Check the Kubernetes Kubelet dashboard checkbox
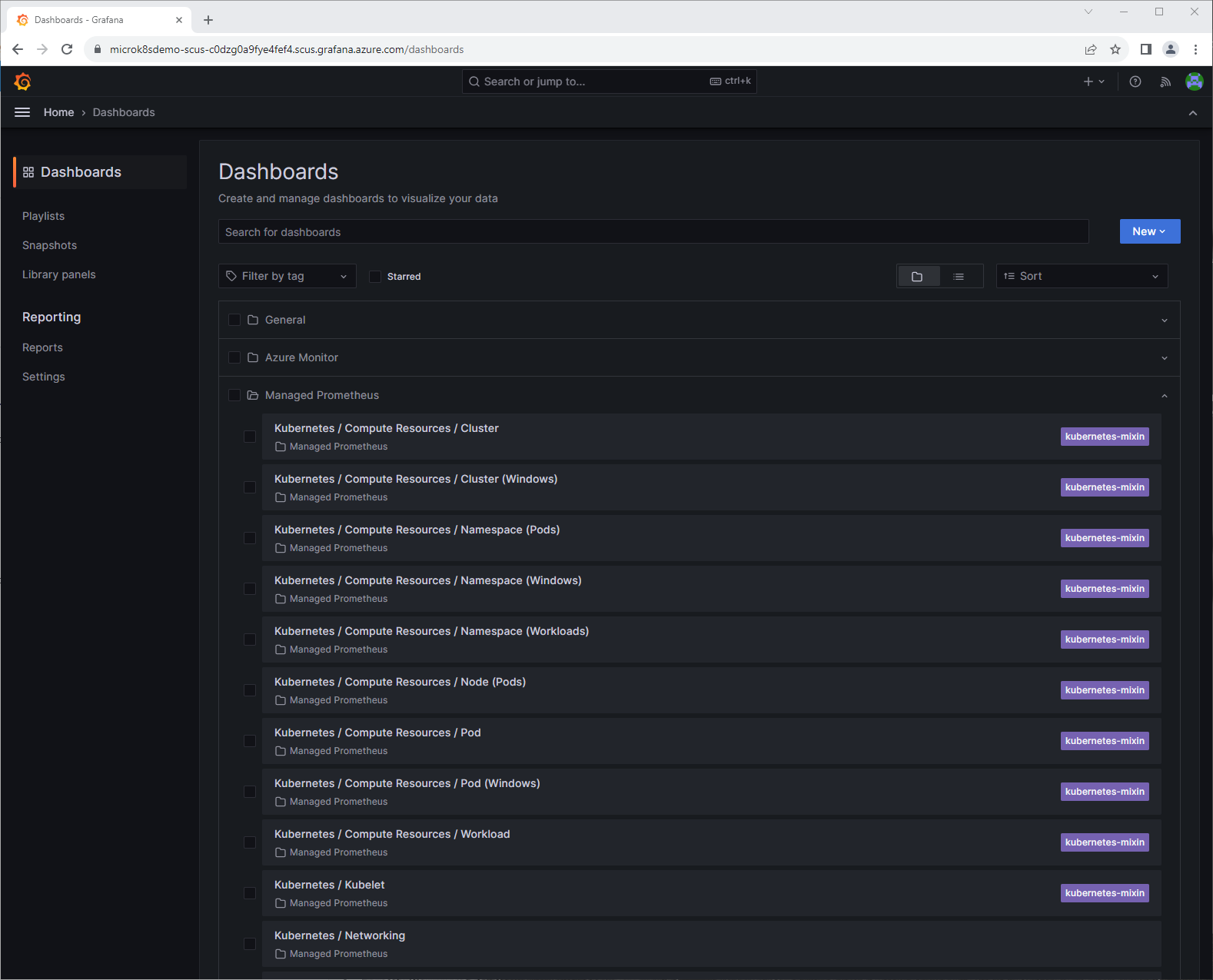The image size is (1213, 980). pyautogui.click(x=250, y=893)
